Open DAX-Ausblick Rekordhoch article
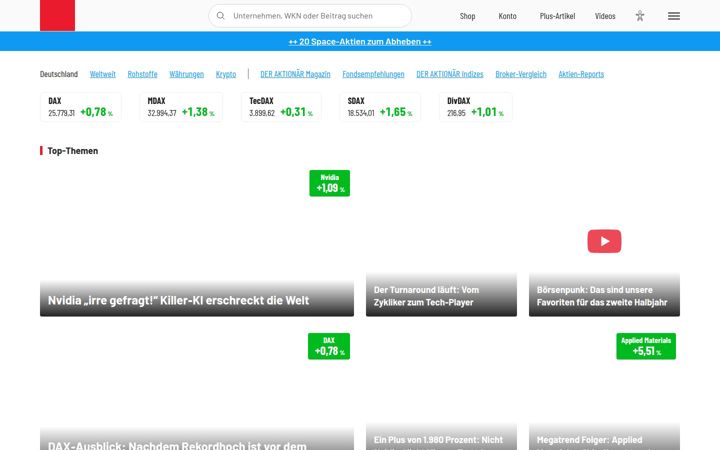 pyautogui.click(x=177, y=445)
